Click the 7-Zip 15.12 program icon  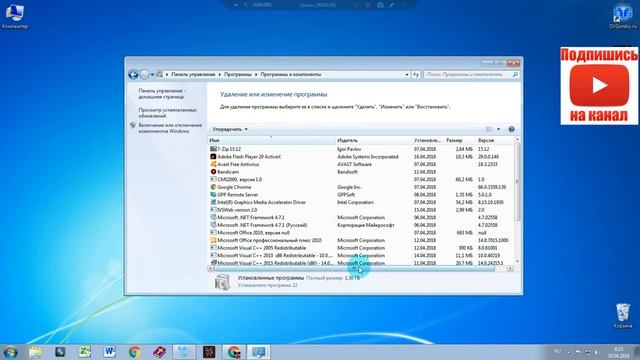click(x=213, y=149)
